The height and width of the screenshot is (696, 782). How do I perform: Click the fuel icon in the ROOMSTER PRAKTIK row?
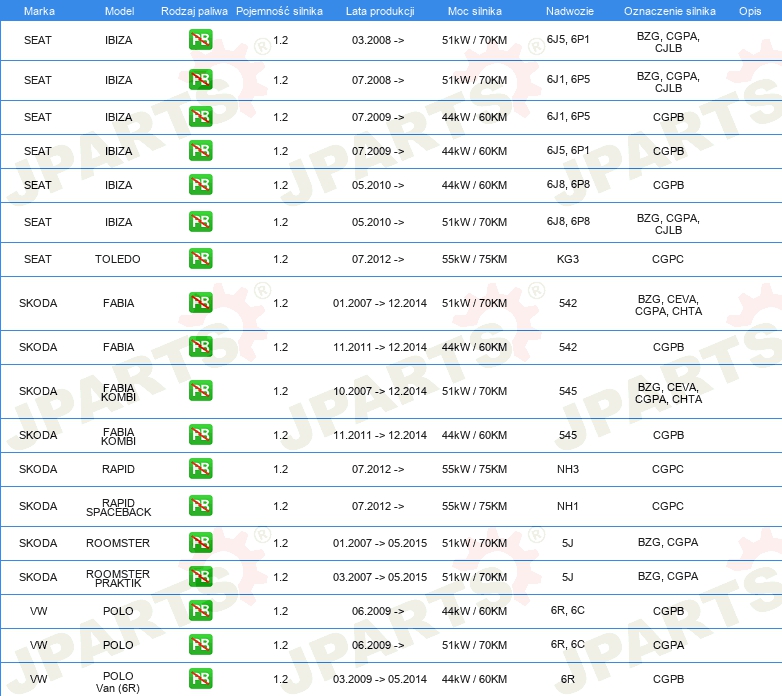[200, 577]
